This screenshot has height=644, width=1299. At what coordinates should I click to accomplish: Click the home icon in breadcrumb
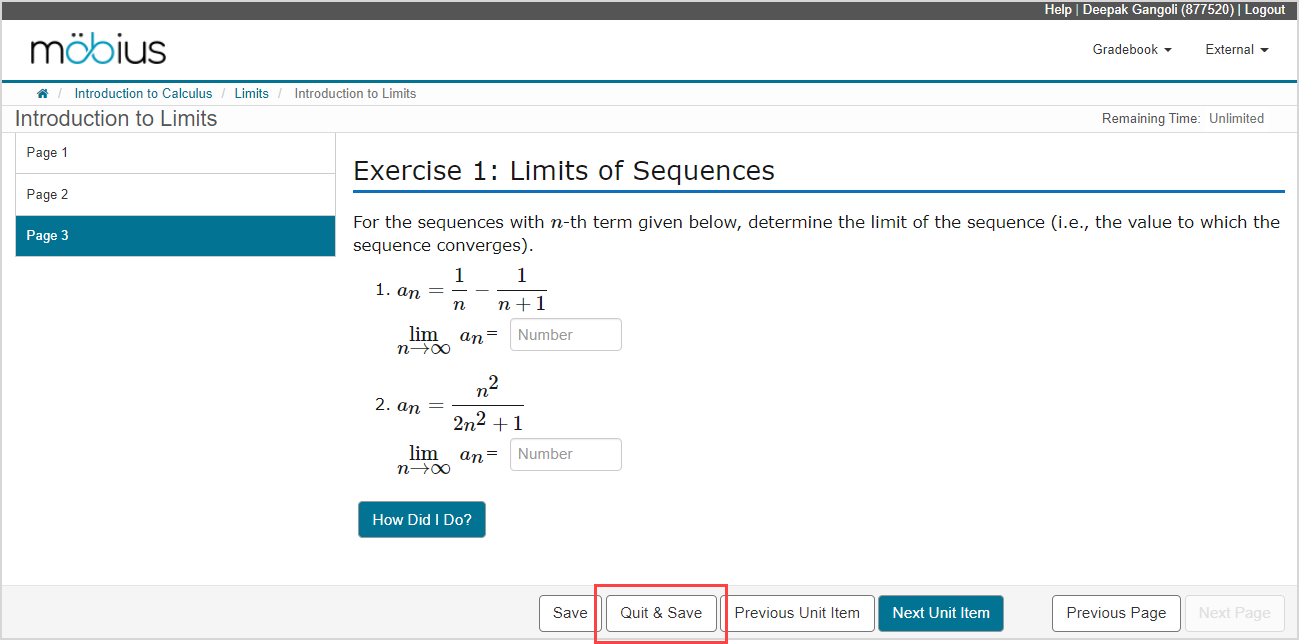click(x=42, y=94)
